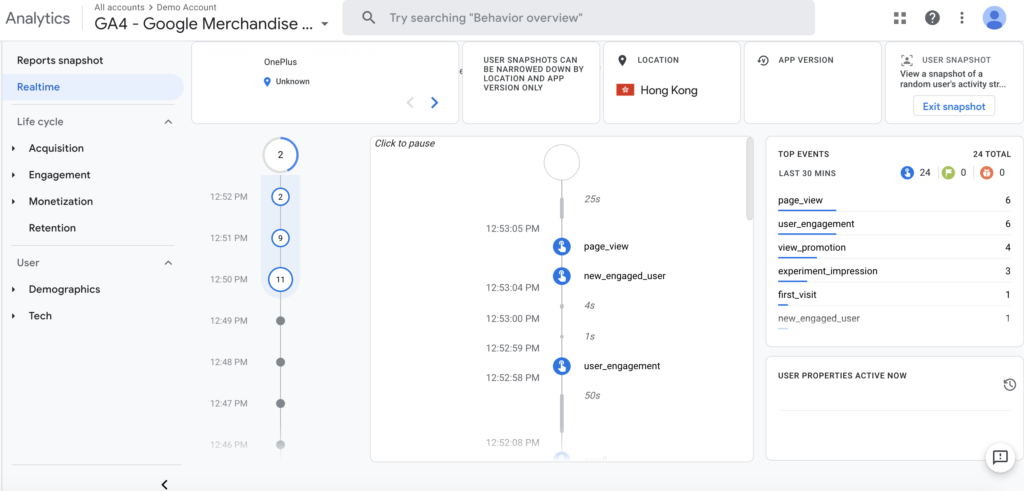Expand the Acquisition reports group
The image size is (1024, 491).
coord(14,149)
